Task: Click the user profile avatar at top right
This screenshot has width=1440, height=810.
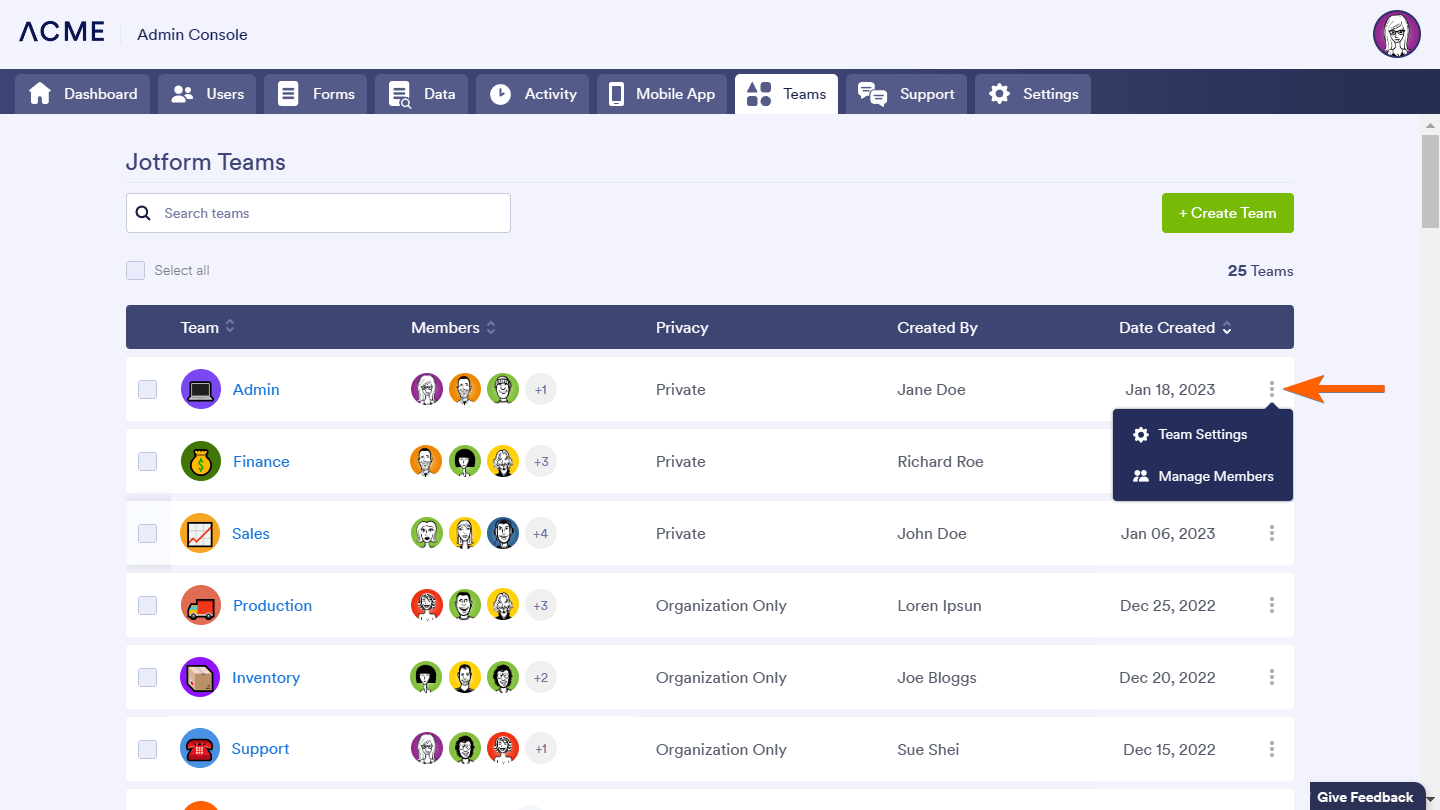Action: point(1396,35)
